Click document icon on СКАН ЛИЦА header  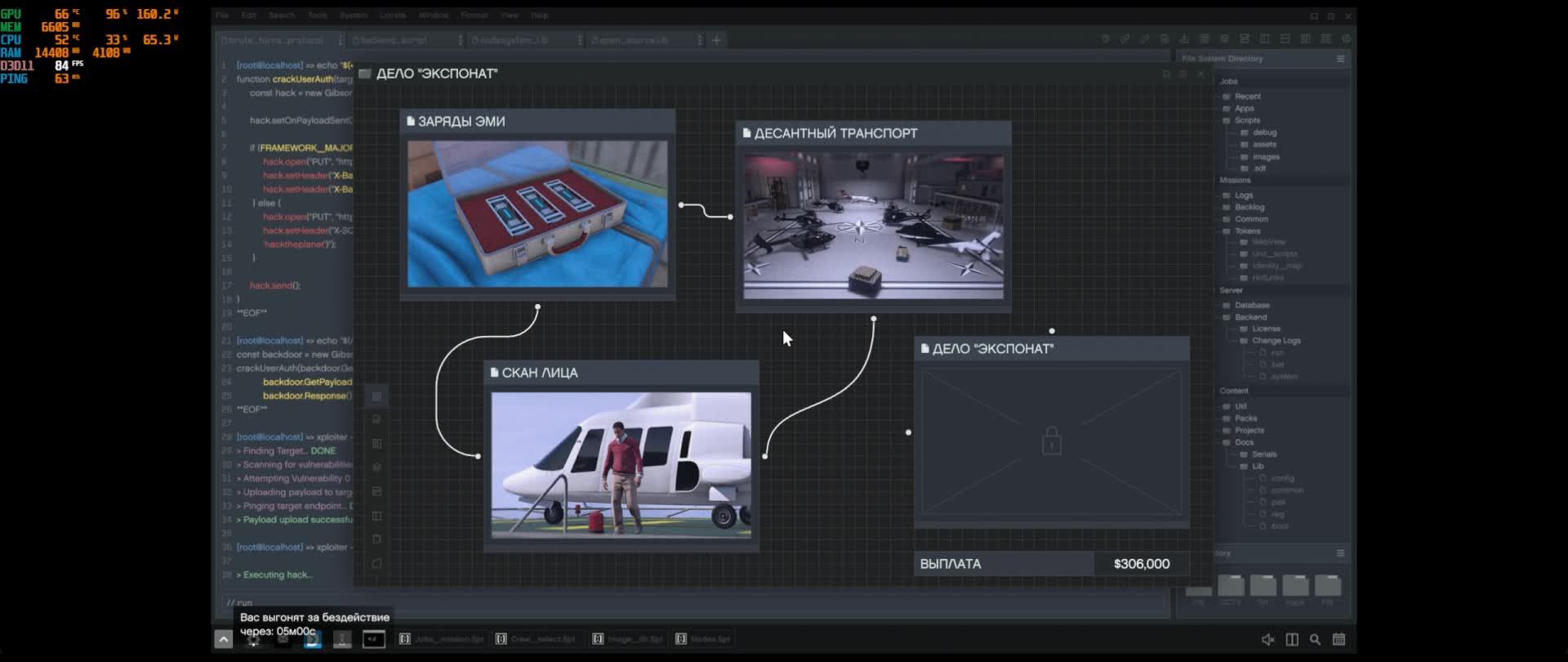click(x=494, y=373)
